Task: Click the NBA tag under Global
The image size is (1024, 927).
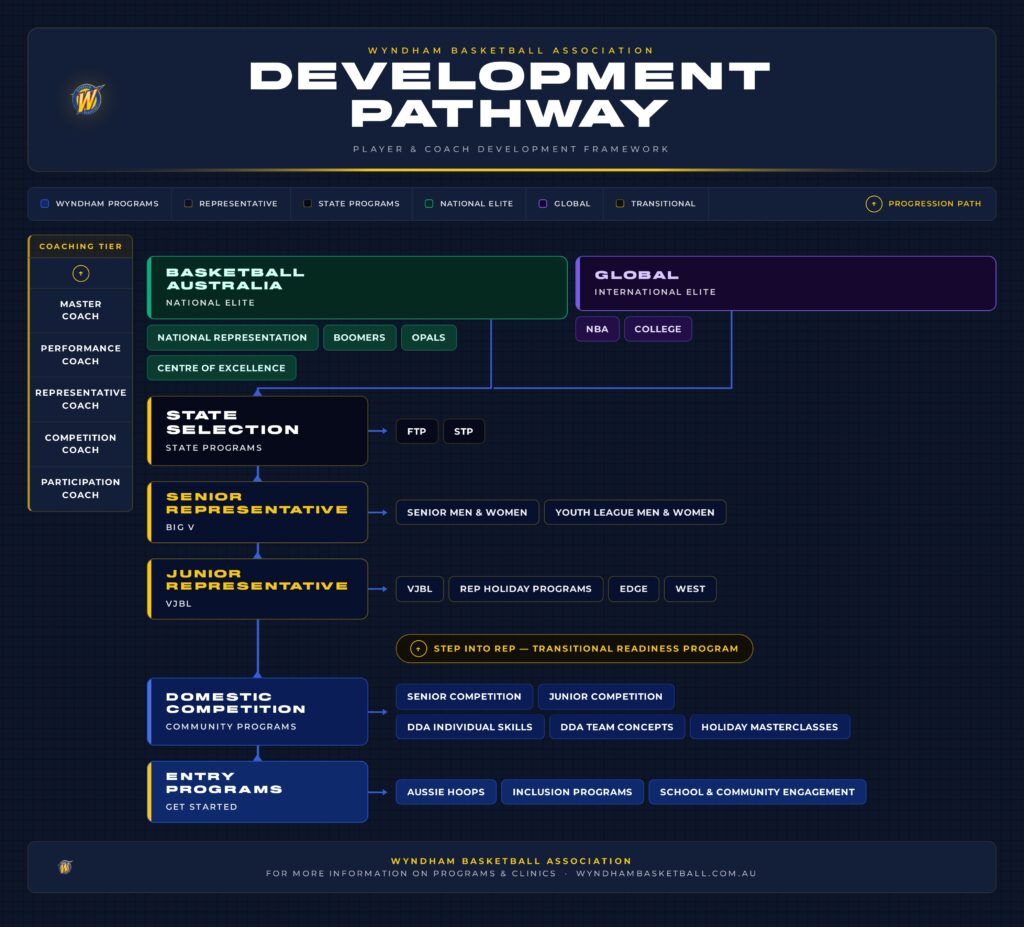Action: (x=597, y=329)
